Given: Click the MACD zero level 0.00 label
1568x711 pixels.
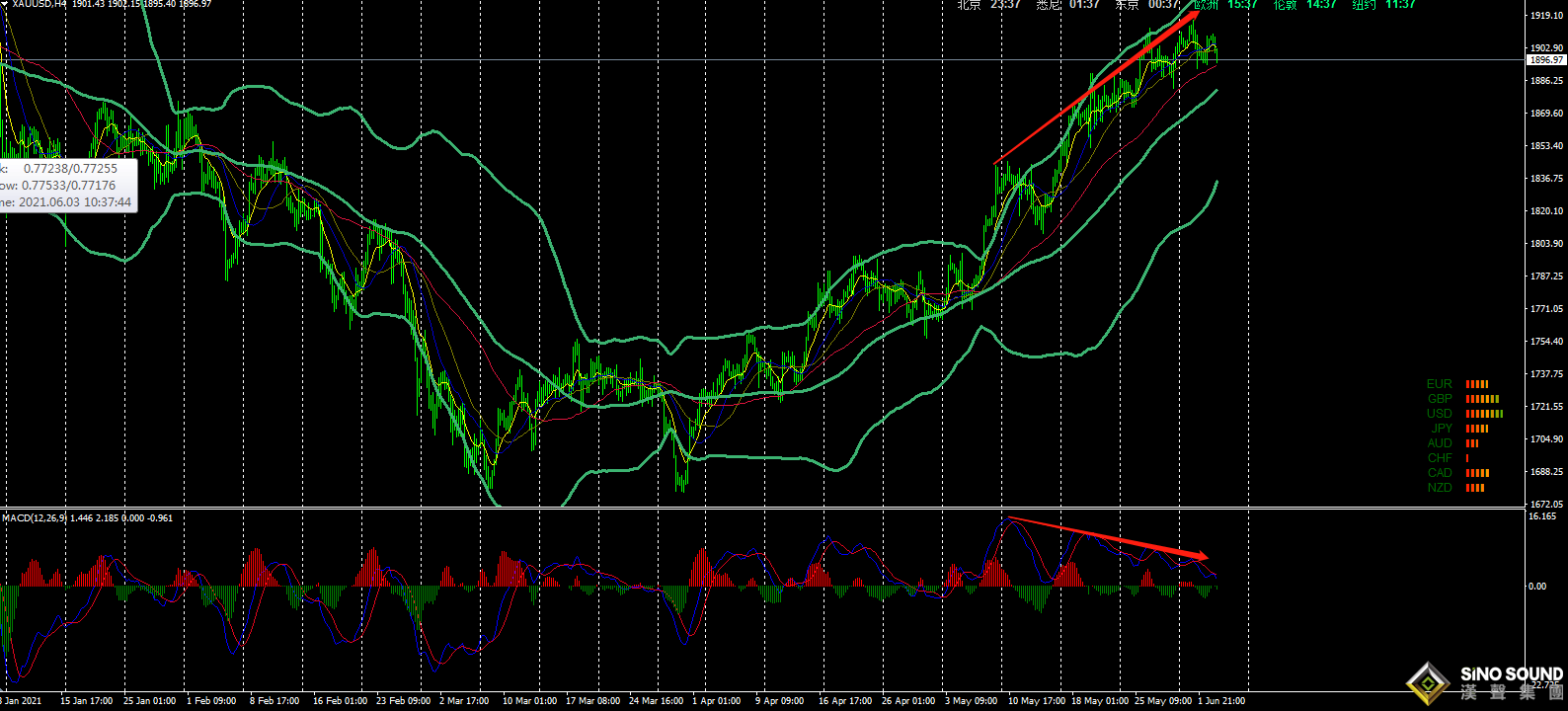Looking at the screenshot, I should [1537, 587].
